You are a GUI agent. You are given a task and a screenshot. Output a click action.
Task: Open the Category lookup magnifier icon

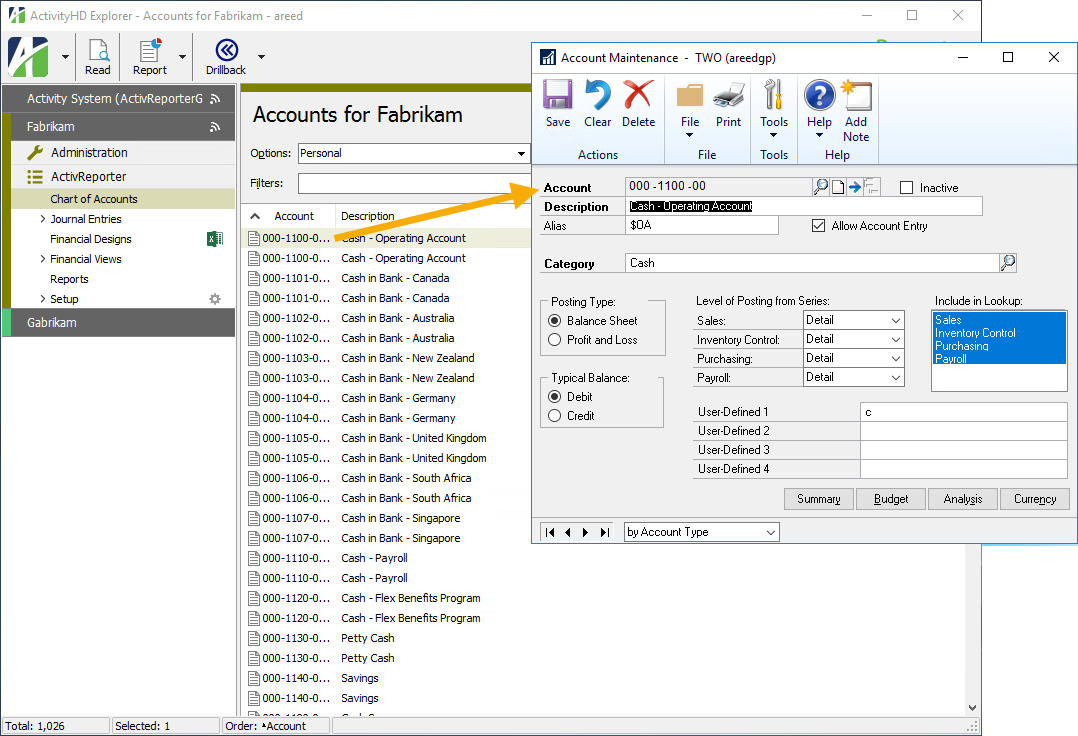(x=1008, y=263)
